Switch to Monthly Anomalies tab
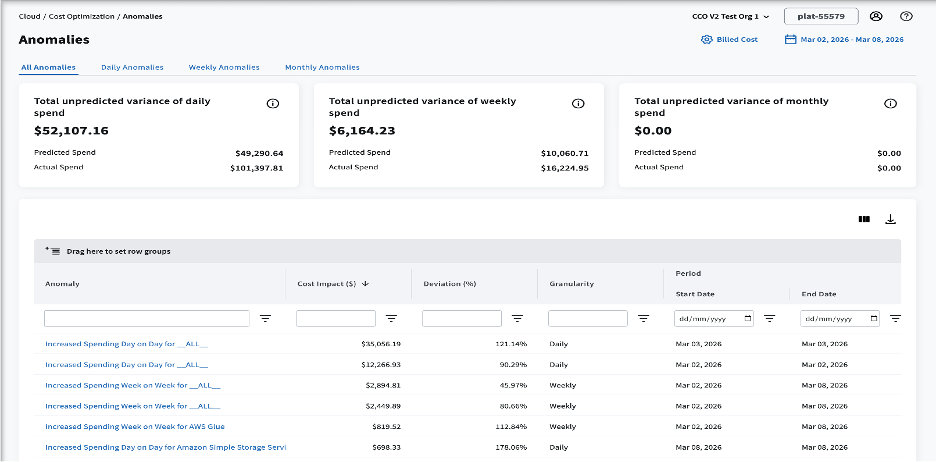 pyautogui.click(x=322, y=67)
